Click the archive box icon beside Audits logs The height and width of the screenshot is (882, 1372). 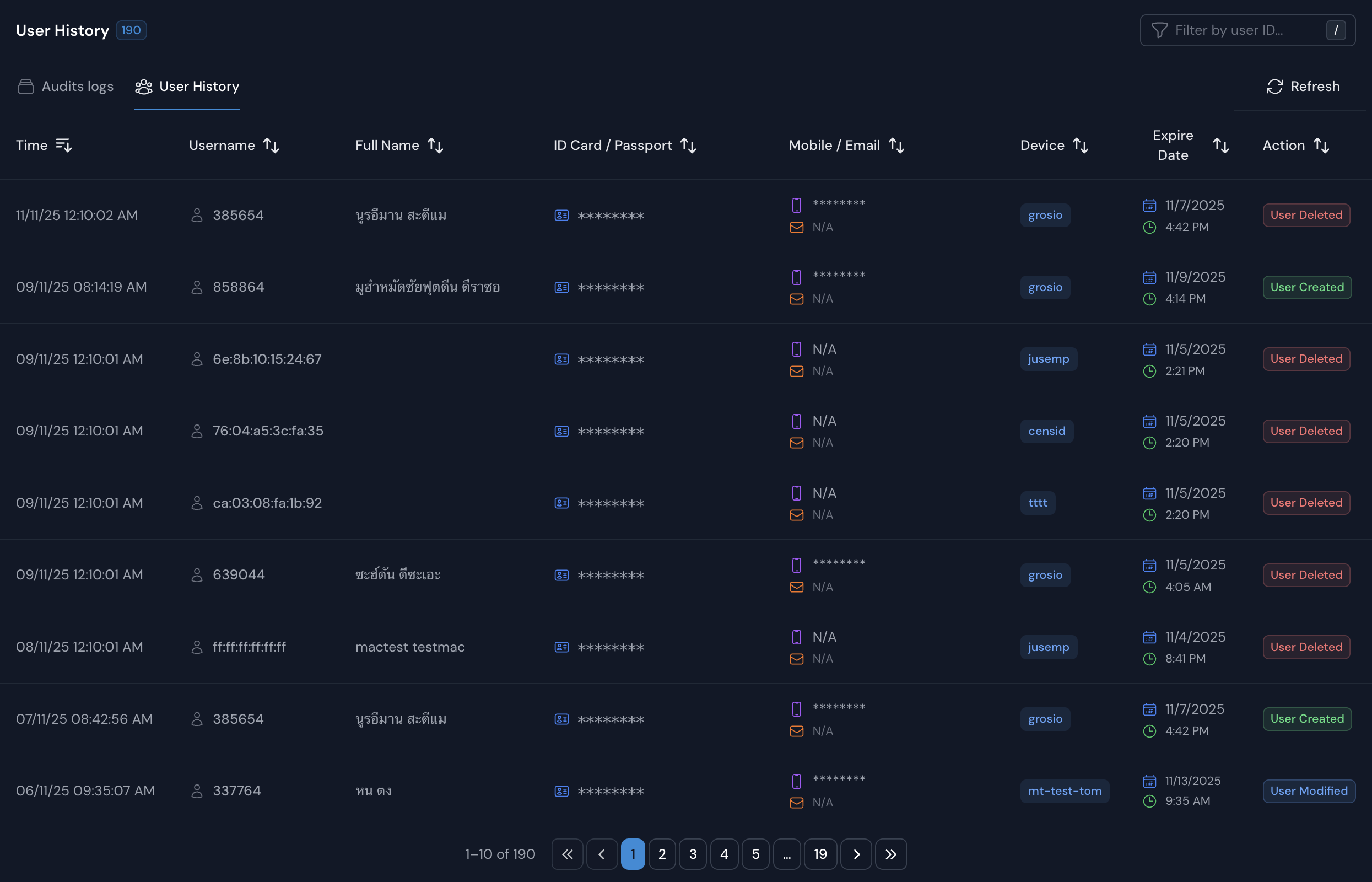[26, 86]
